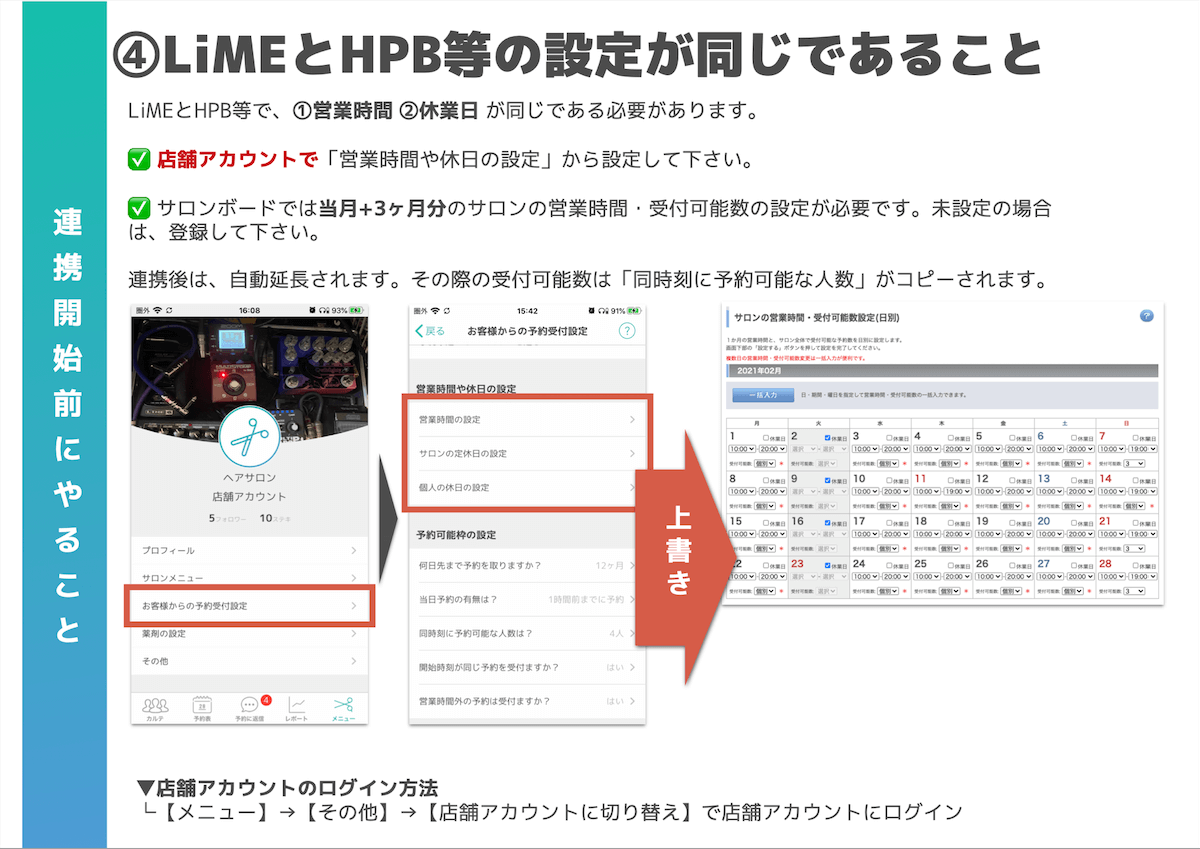
Task: Select the メニュー scissors tab
Action: [343, 709]
